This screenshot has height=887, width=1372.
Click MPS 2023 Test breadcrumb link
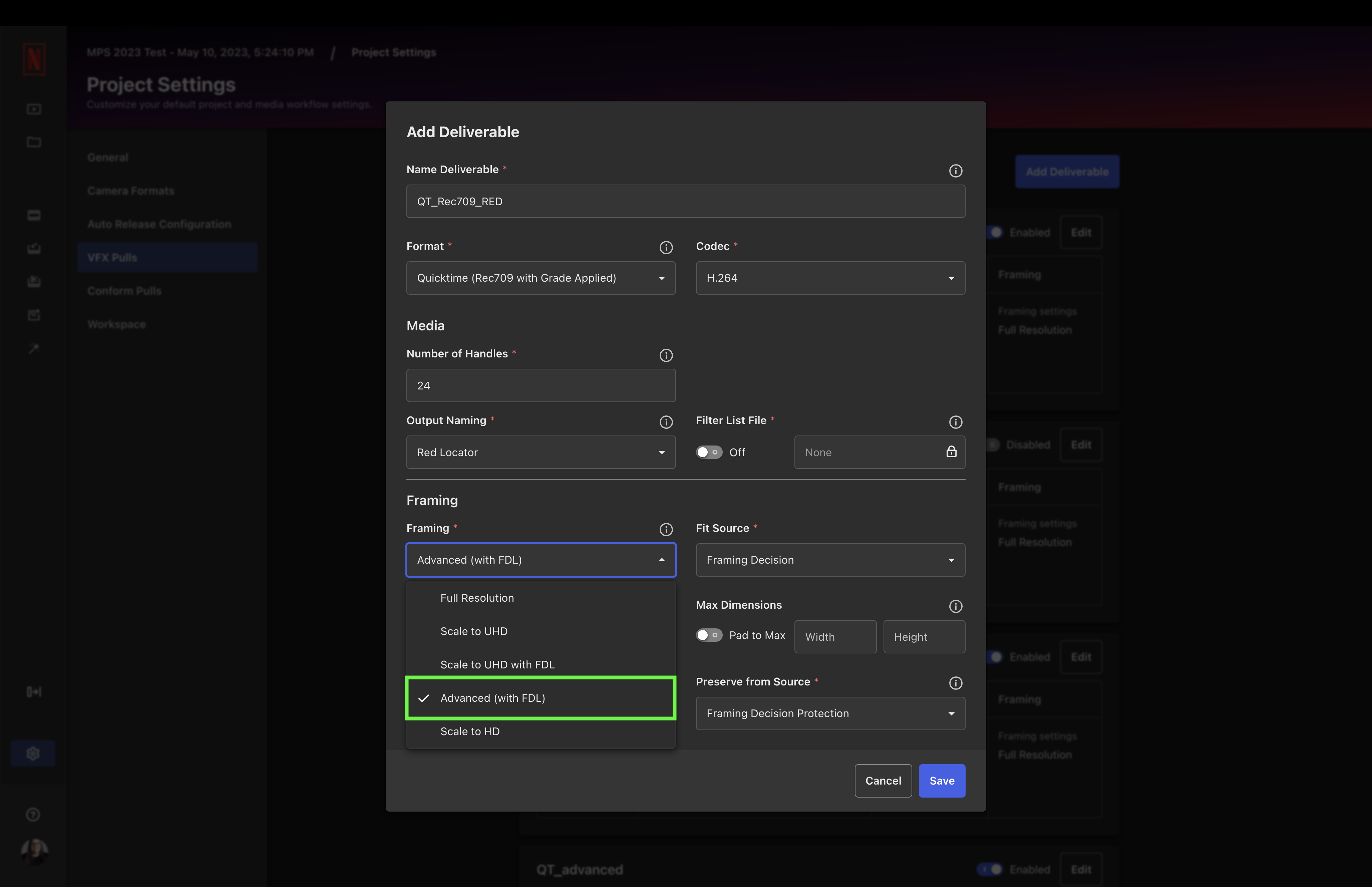[x=200, y=52]
